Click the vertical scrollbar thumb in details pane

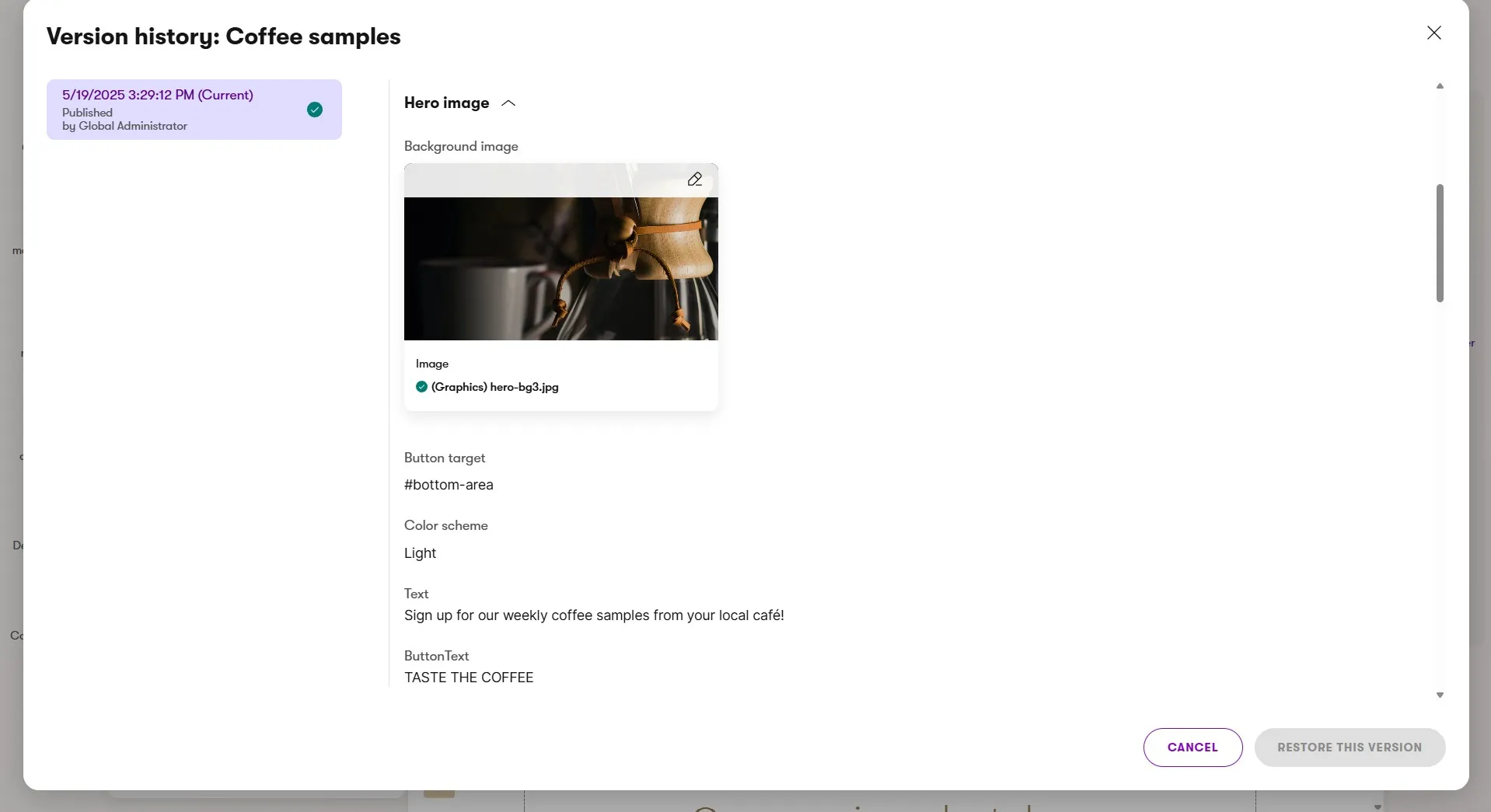pos(1440,242)
